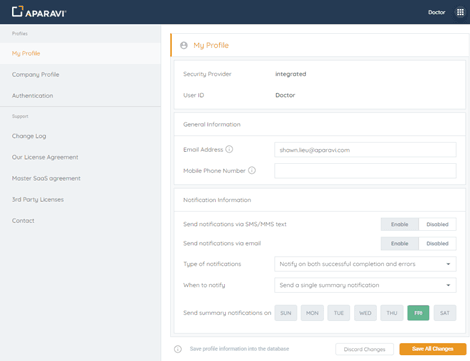Open the When to notify dropdown

(x=365, y=285)
